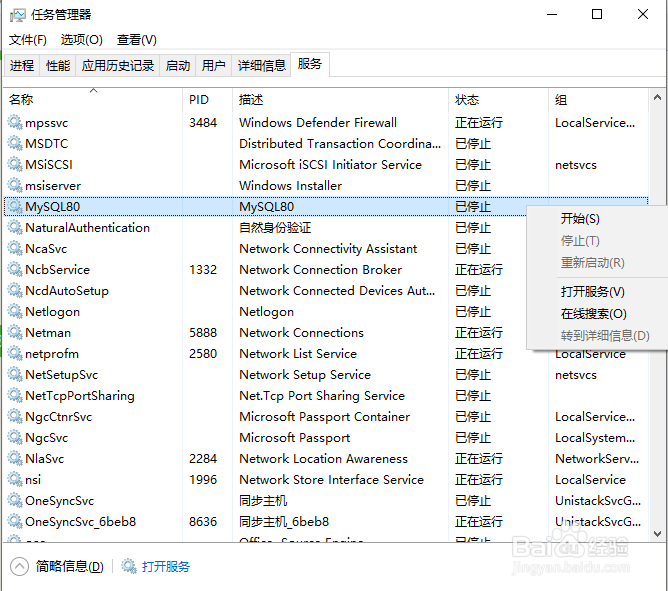The width and height of the screenshot is (668, 591).
Task: Click the LocalSystem... group cell of NgcSvc
Action: pyautogui.click(x=595, y=437)
